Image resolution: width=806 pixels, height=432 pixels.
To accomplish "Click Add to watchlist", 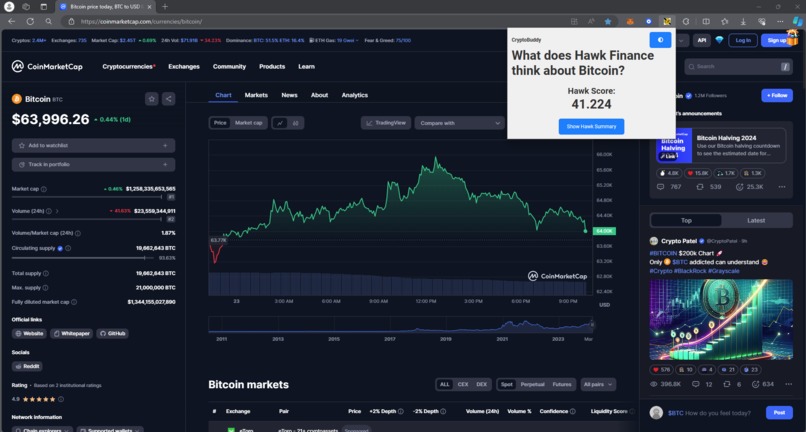I will point(93,146).
